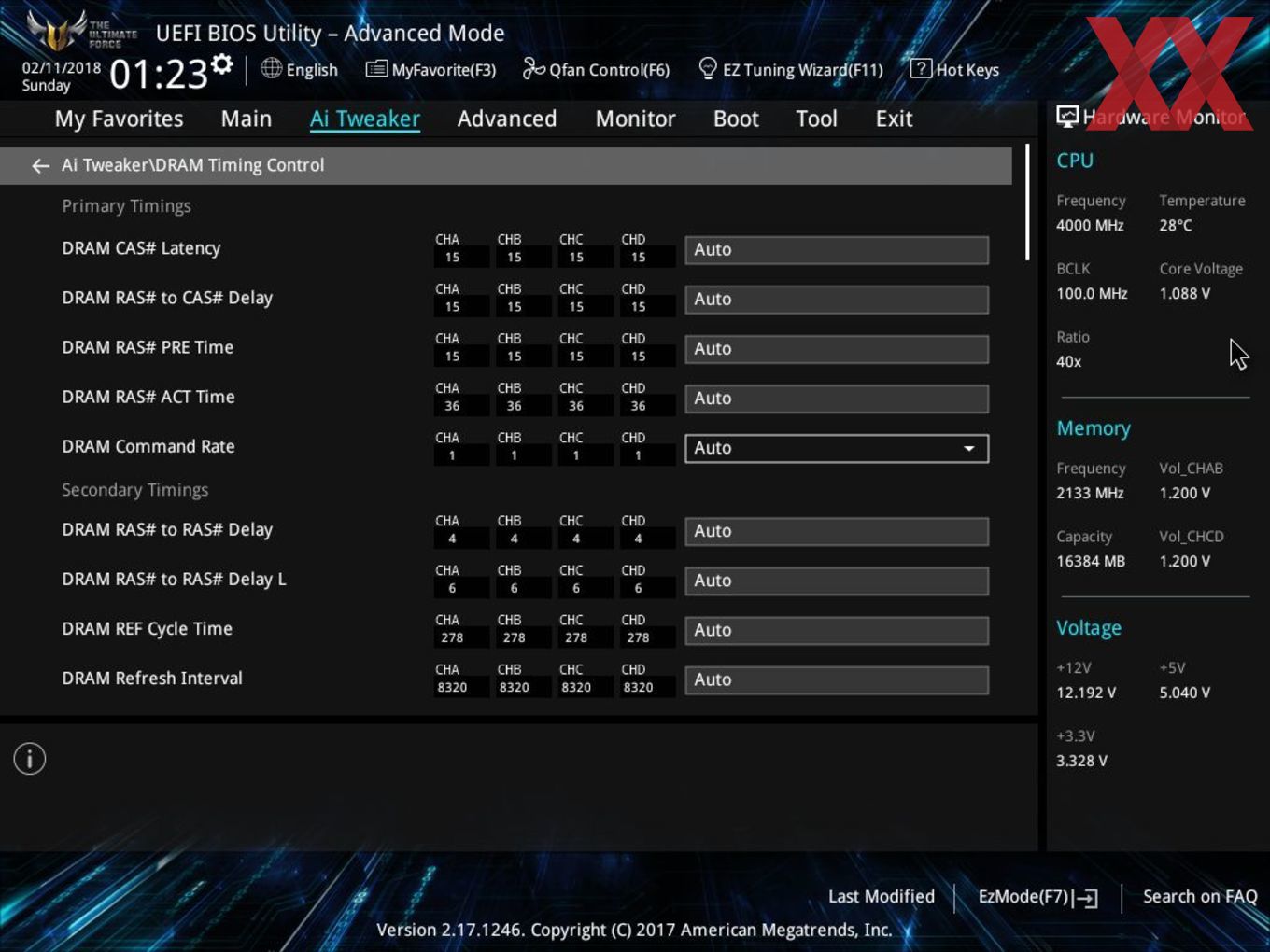Click DRAM RAS# to RAS# Delay Auto field
Image resolution: width=1270 pixels, height=952 pixels.
click(837, 531)
